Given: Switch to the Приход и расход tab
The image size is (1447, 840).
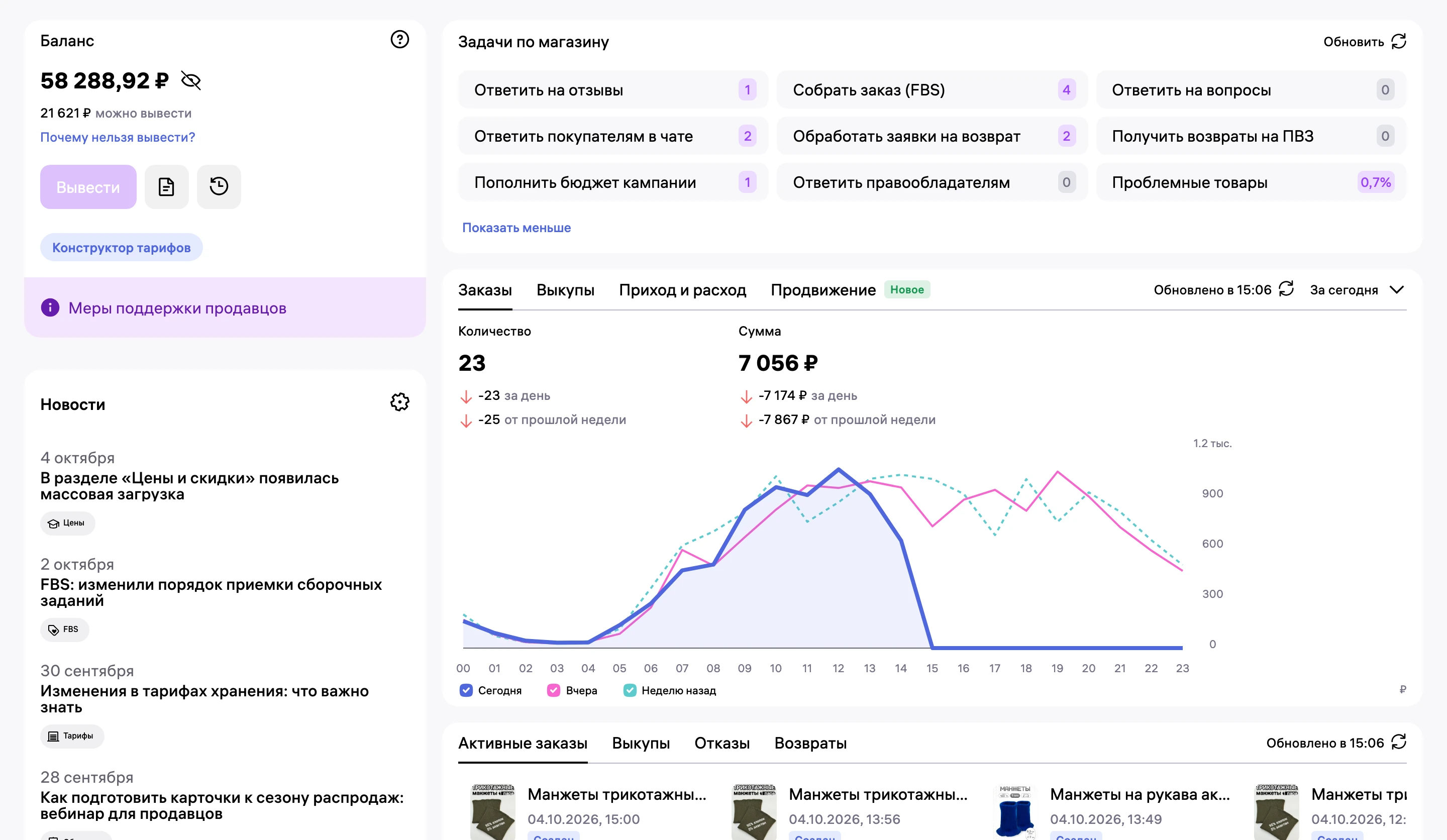Looking at the screenshot, I should (682, 290).
